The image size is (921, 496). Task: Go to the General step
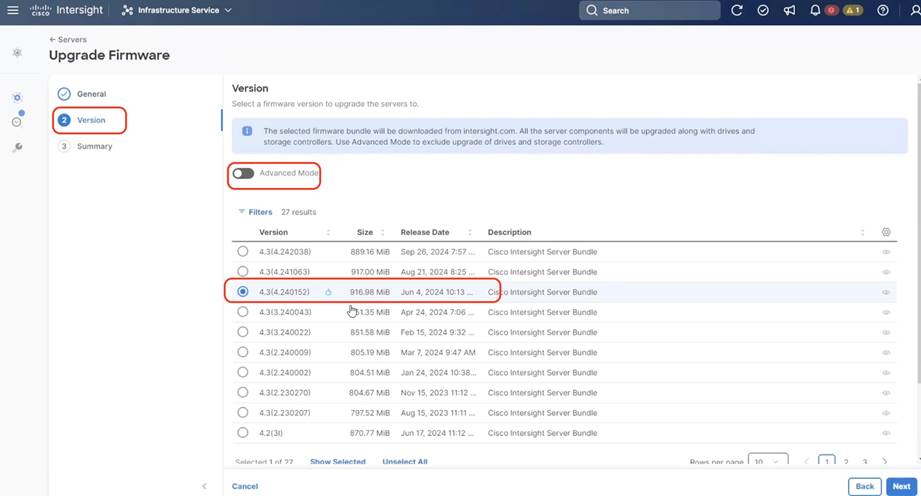(90, 94)
